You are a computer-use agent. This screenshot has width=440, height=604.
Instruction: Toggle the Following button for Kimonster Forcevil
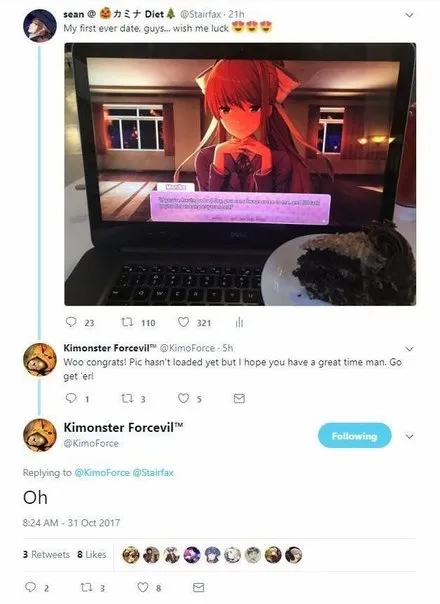354,436
